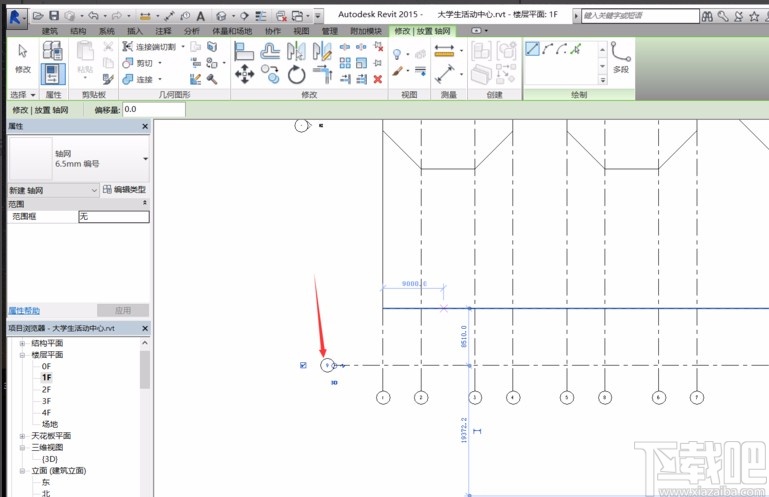The width and height of the screenshot is (769, 497).
Task: Open the 注释 ribbon tab
Action: coord(163,31)
